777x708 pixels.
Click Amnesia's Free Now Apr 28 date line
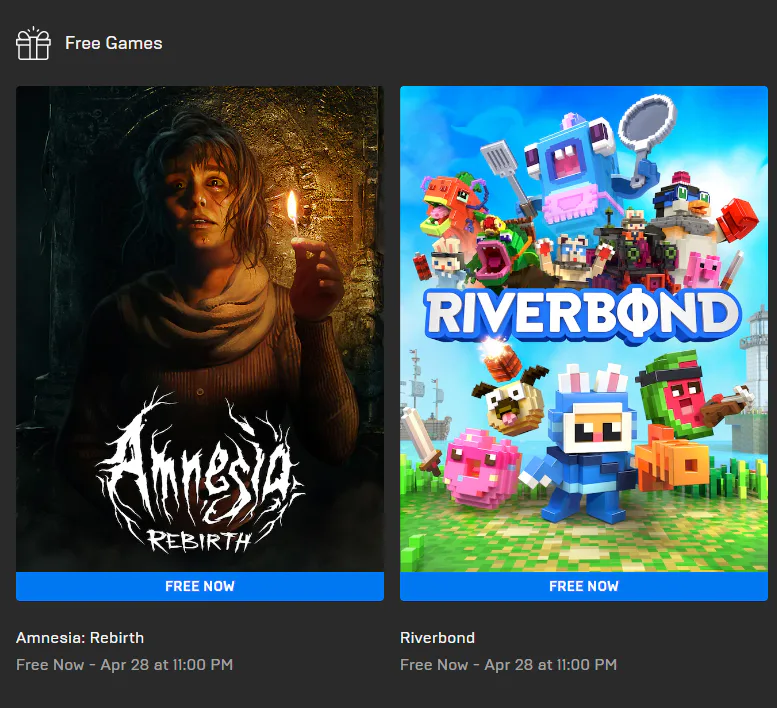click(124, 665)
